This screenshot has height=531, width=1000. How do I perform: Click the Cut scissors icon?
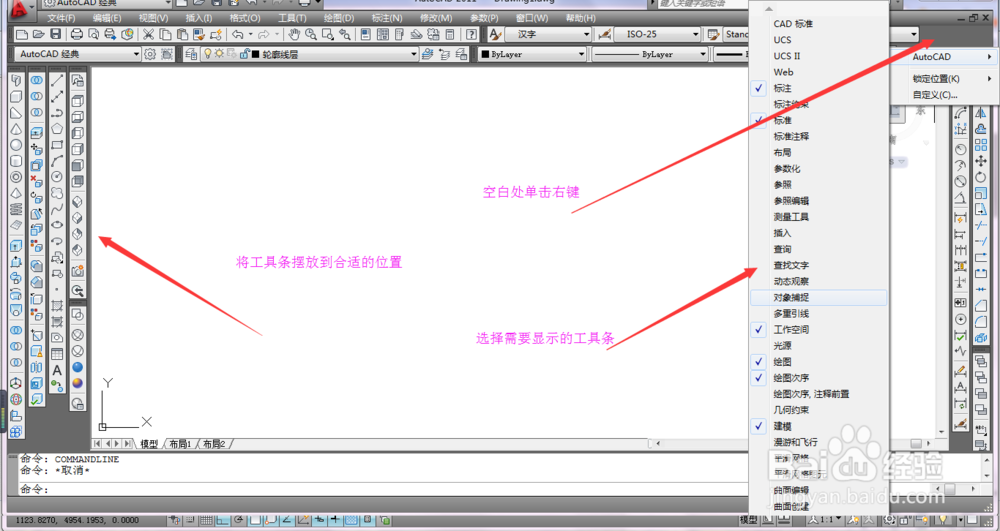pyautogui.click(x=148, y=34)
